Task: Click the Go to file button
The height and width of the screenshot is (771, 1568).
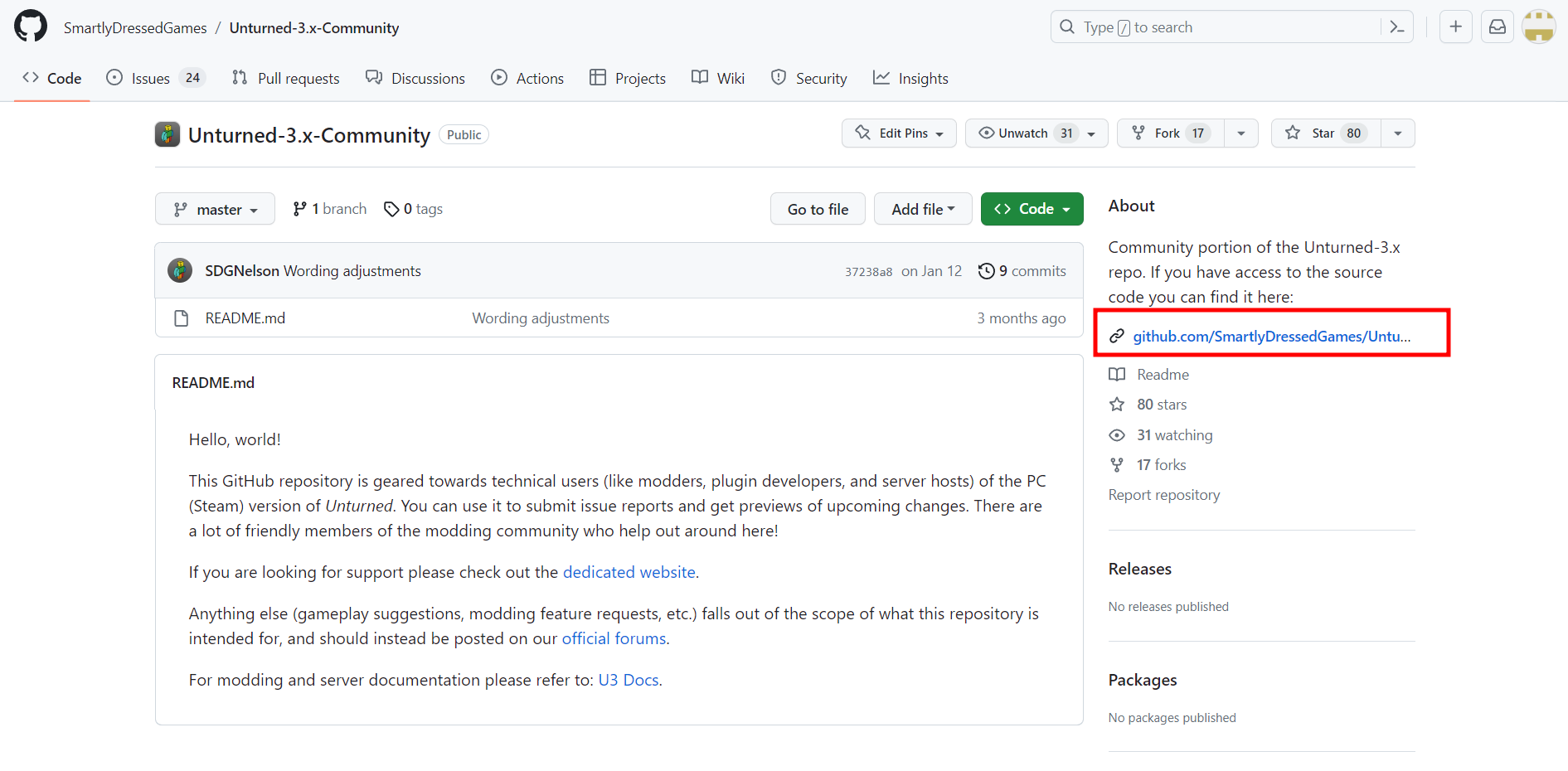Action: (817, 208)
